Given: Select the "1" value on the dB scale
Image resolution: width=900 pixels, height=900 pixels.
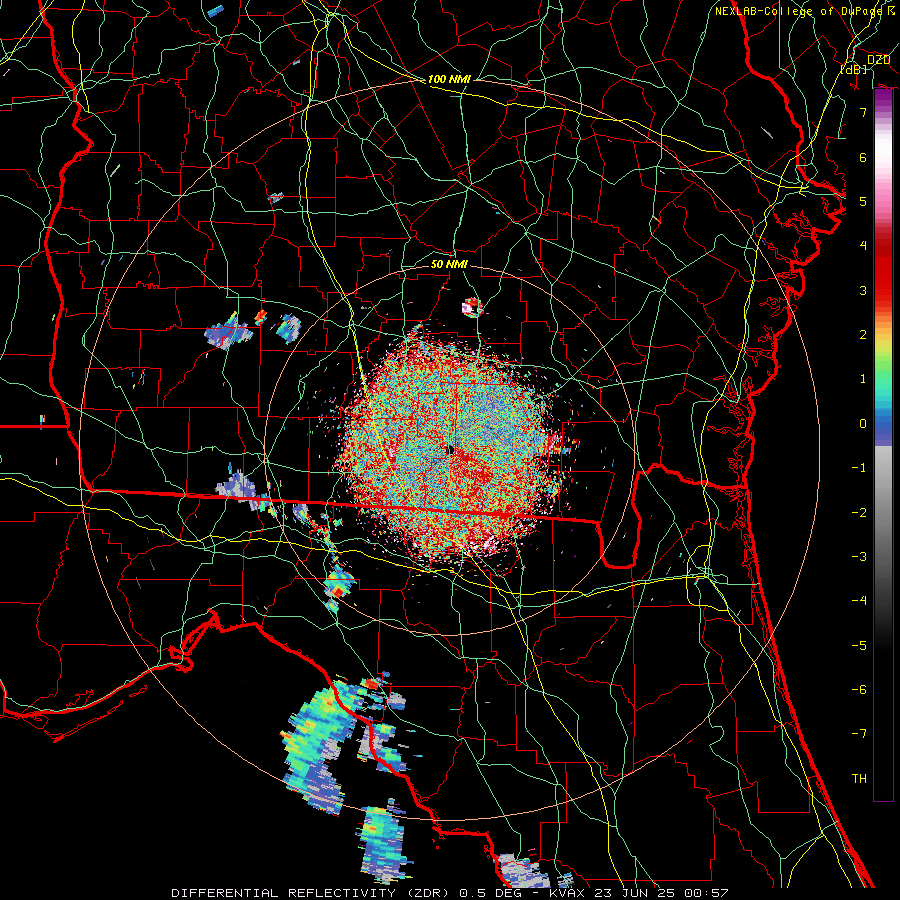Looking at the screenshot, I should [863, 379].
